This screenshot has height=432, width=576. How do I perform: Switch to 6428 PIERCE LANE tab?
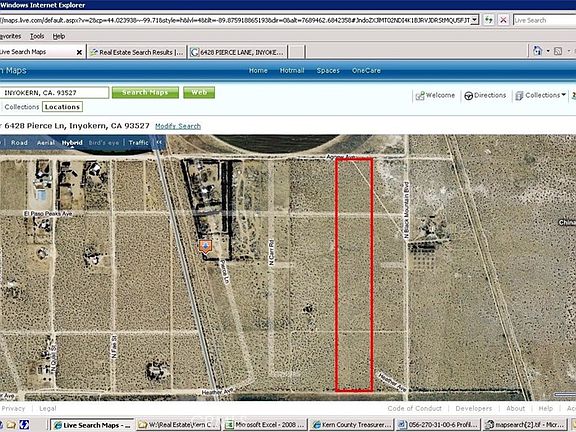[x=237, y=52]
